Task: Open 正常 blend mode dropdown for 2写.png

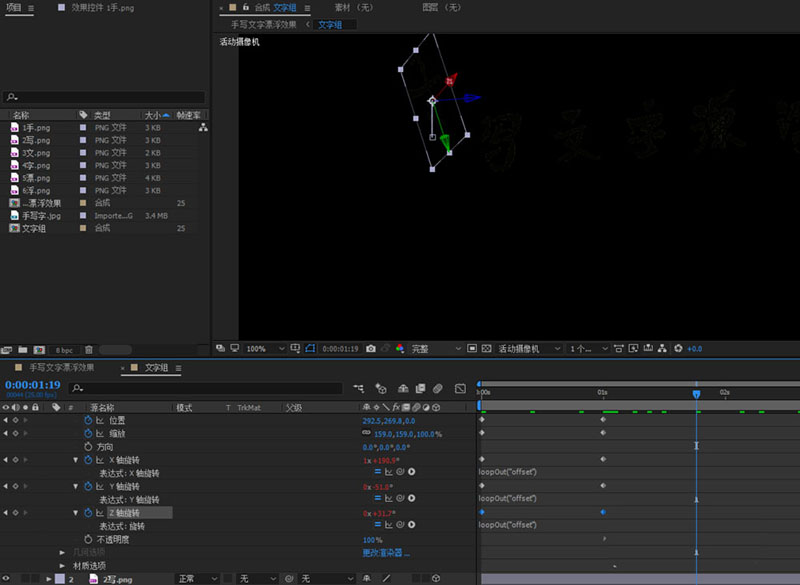Action: [198, 579]
